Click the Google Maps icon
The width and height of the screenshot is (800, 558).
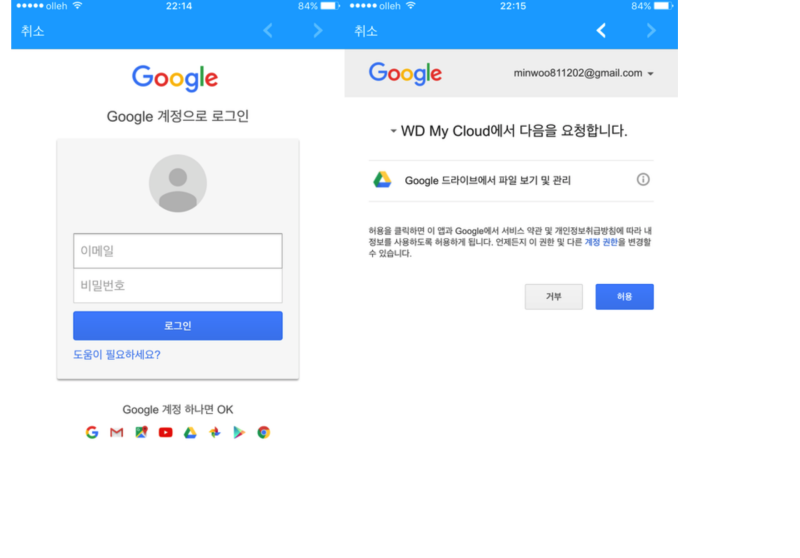tap(141, 433)
